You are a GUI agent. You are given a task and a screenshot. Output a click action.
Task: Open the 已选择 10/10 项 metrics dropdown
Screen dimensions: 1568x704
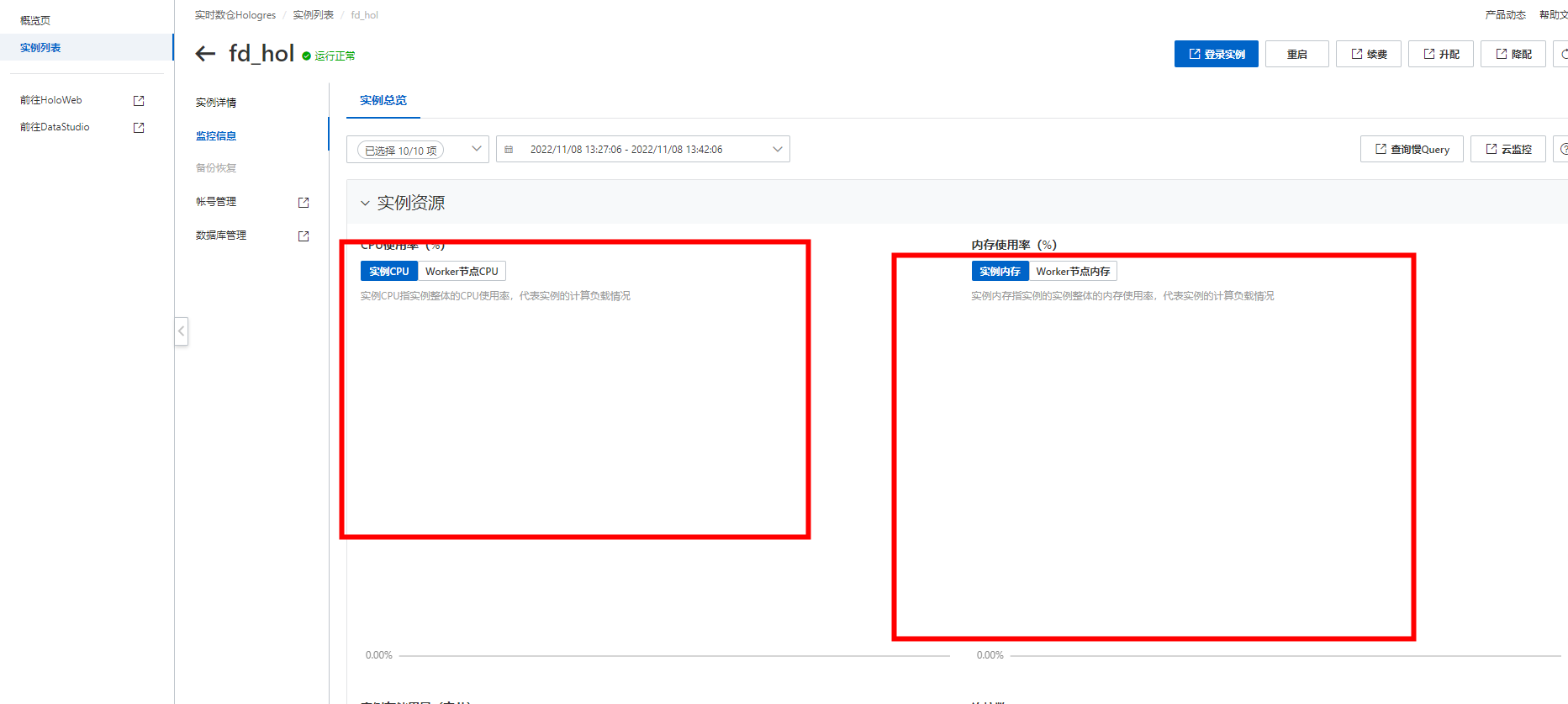(418, 149)
